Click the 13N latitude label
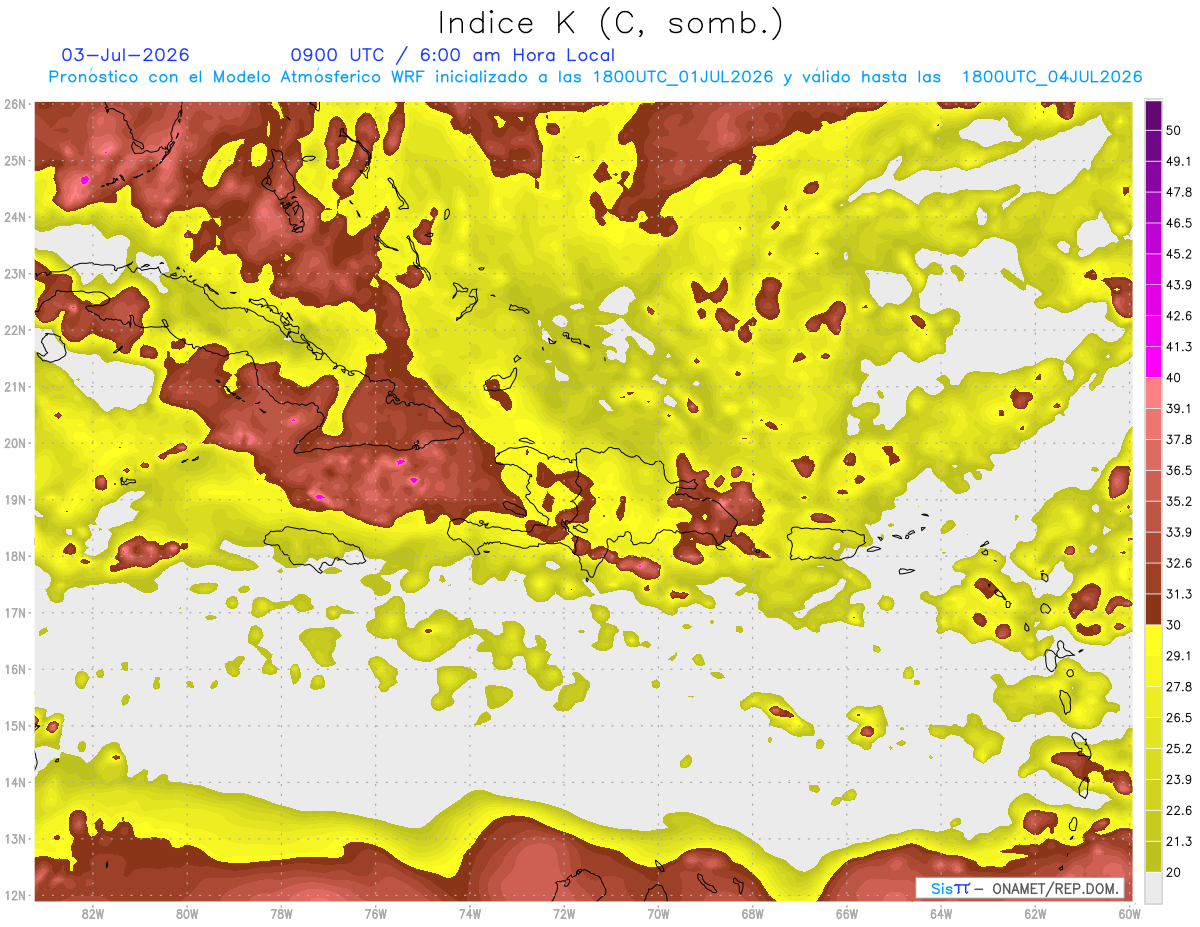 (14, 839)
